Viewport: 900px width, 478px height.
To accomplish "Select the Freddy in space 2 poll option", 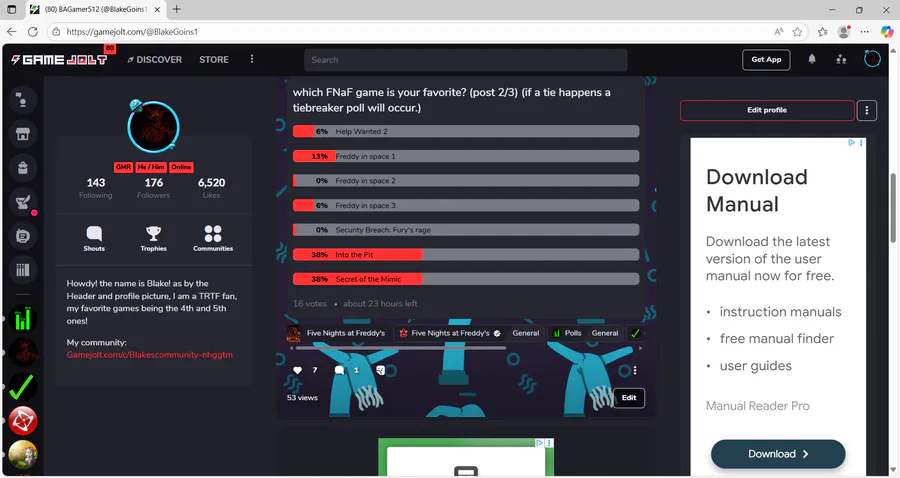I will [465, 181].
